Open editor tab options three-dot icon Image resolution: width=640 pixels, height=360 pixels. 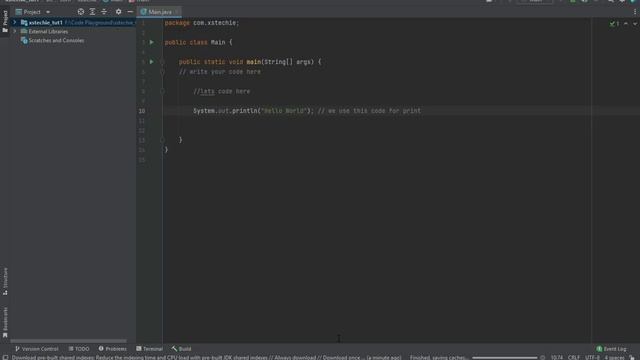pos(635,12)
